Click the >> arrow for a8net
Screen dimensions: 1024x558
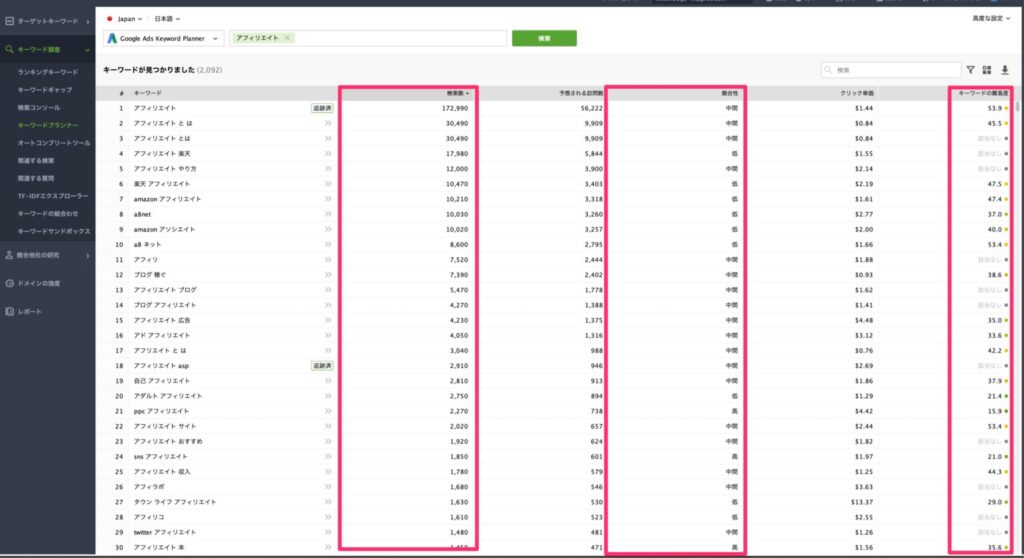click(328, 214)
